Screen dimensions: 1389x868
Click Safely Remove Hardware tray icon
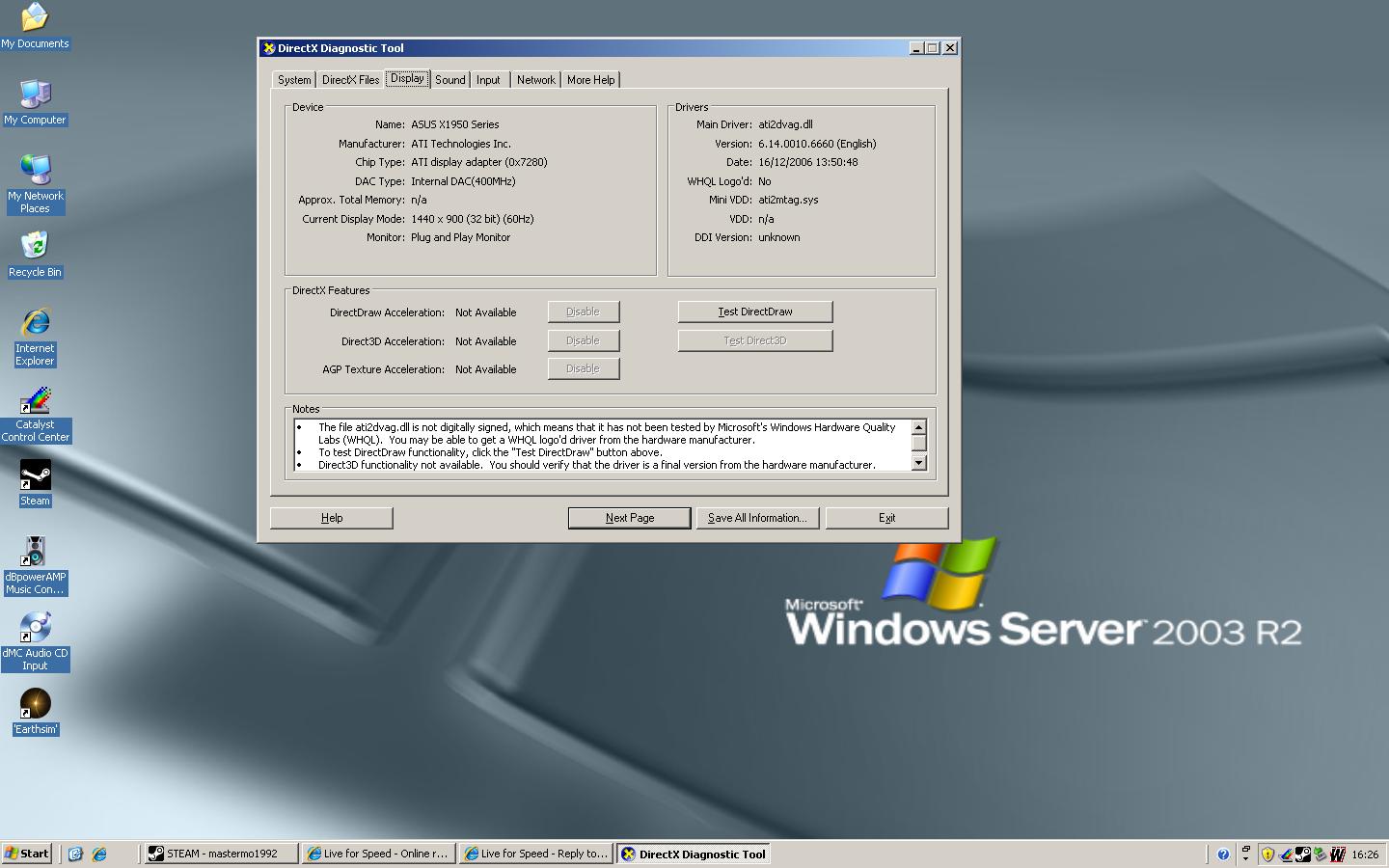[1320, 854]
